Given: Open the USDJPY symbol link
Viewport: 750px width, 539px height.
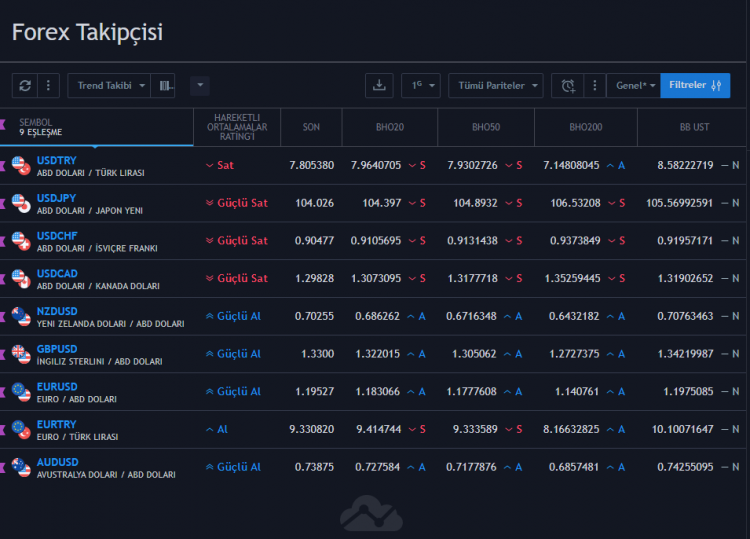Looking at the screenshot, I should (56, 198).
